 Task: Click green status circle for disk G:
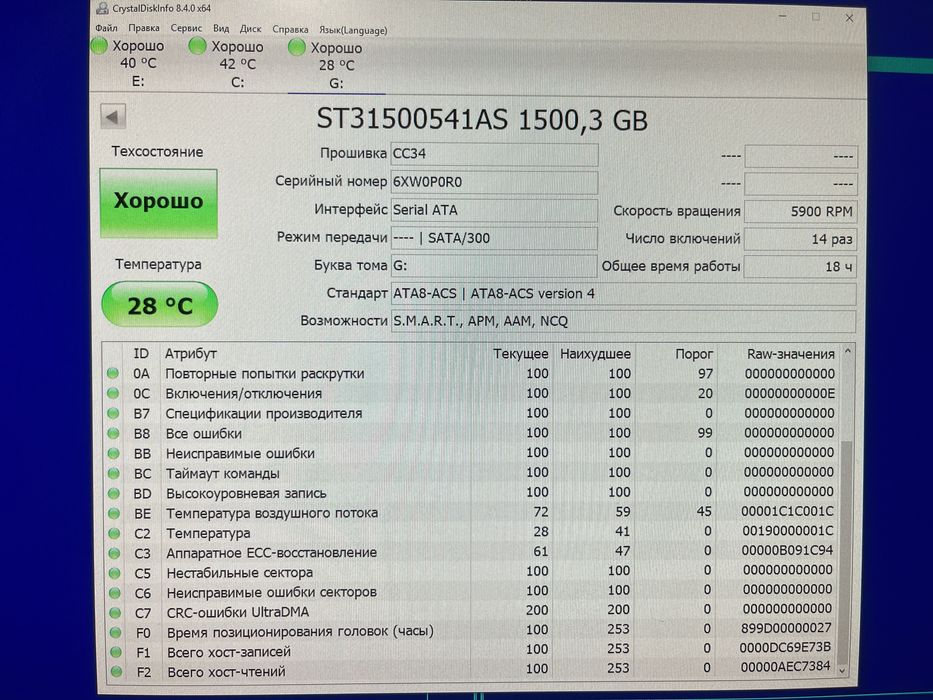[x=296, y=48]
